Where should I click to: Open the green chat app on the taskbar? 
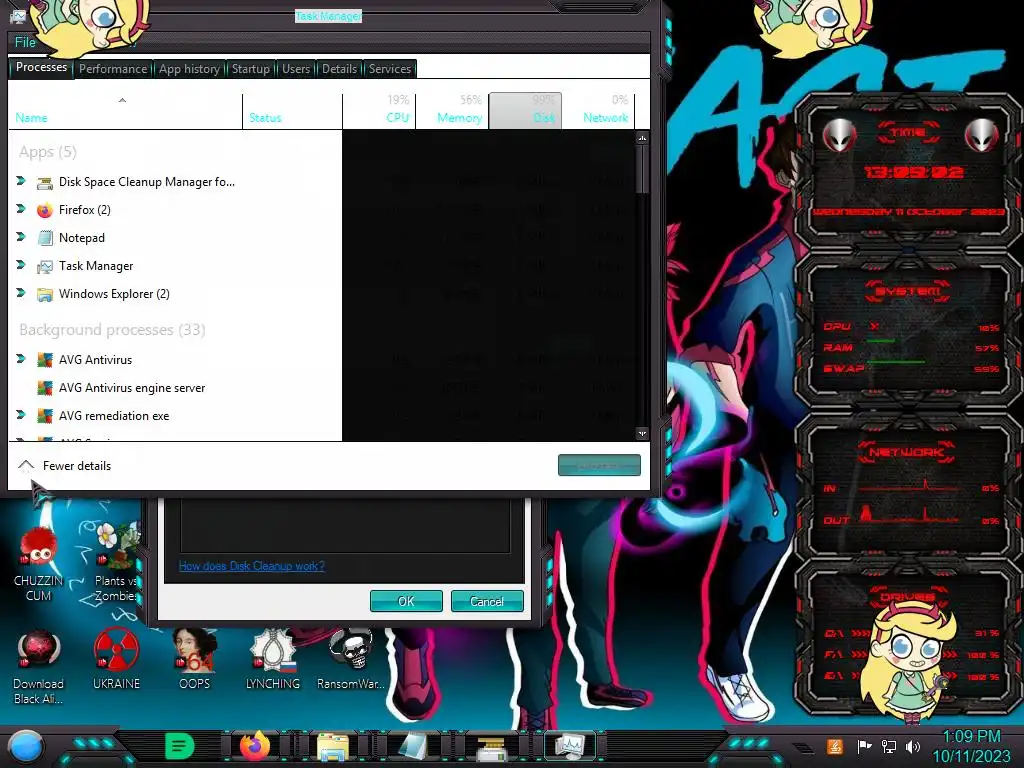pyautogui.click(x=180, y=746)
